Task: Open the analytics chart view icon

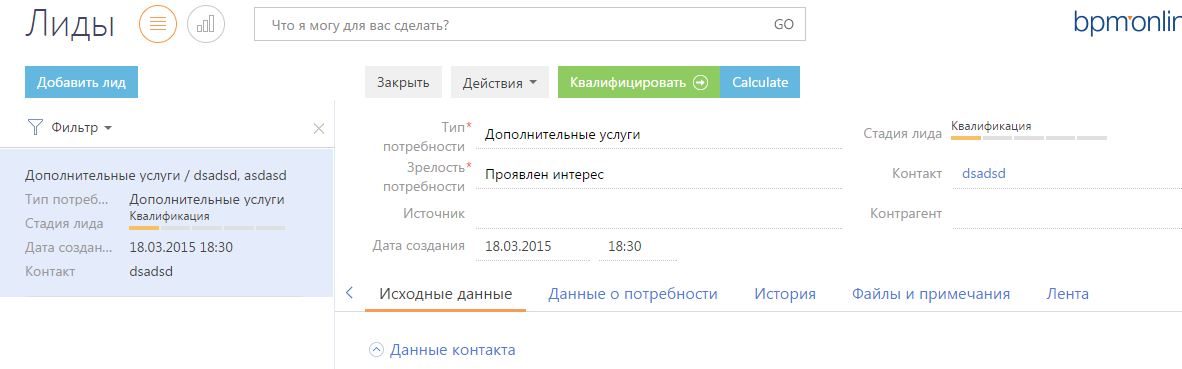Action: click(x=206, y=25)
